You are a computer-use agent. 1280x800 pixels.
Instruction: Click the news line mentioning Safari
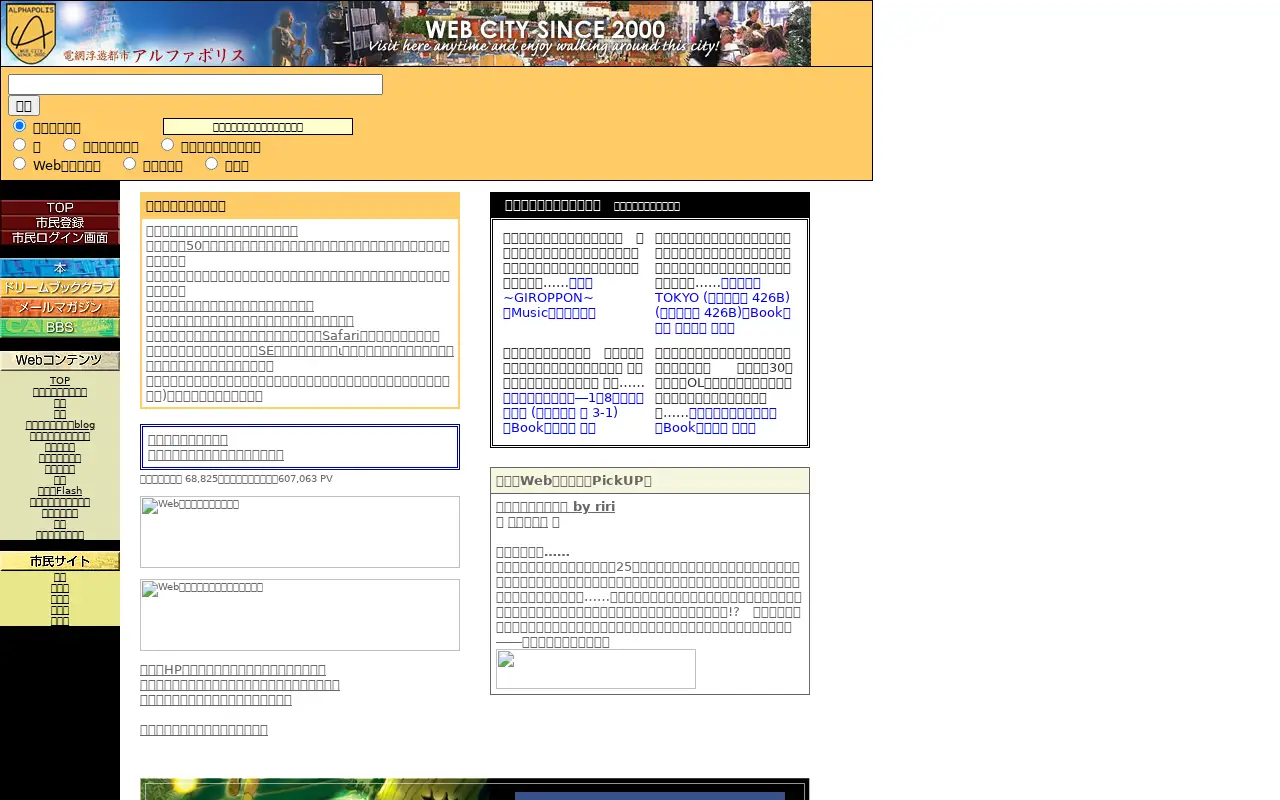tap(293, 336)
